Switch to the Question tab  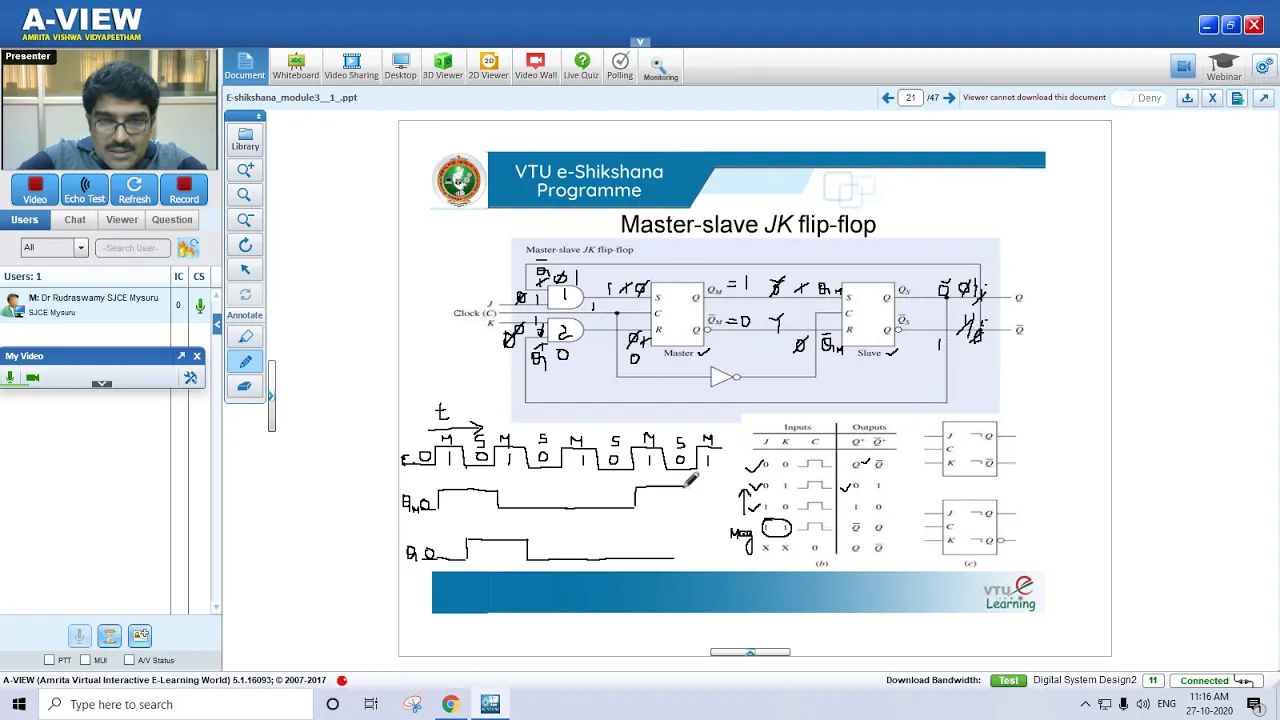coord(172,220)
